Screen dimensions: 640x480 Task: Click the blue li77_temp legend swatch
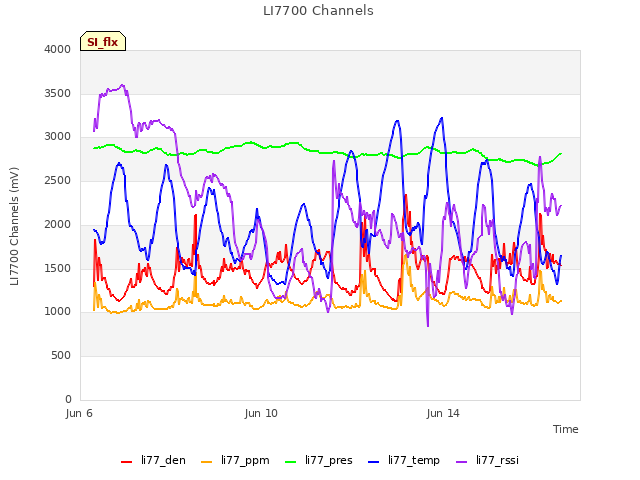tap(373, 462)
